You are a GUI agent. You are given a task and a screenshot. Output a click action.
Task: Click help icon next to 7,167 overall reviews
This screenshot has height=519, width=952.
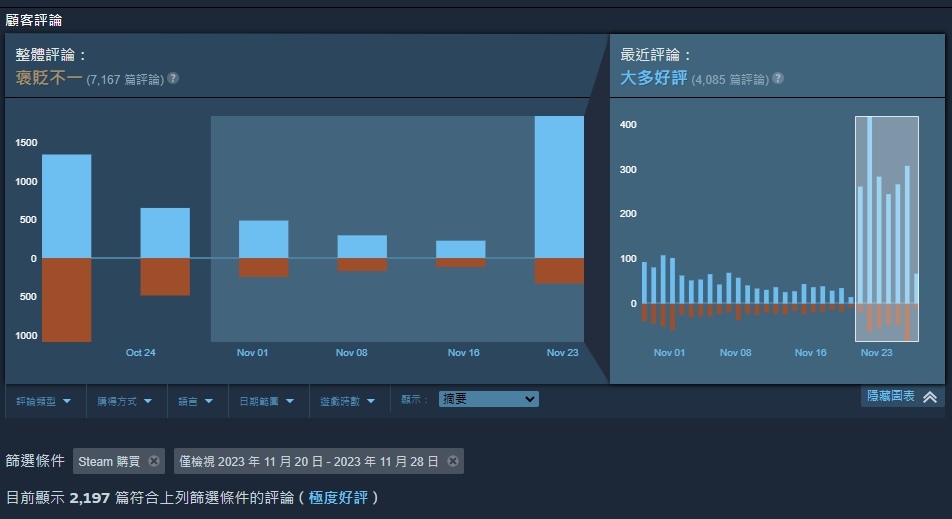point(173,78)
